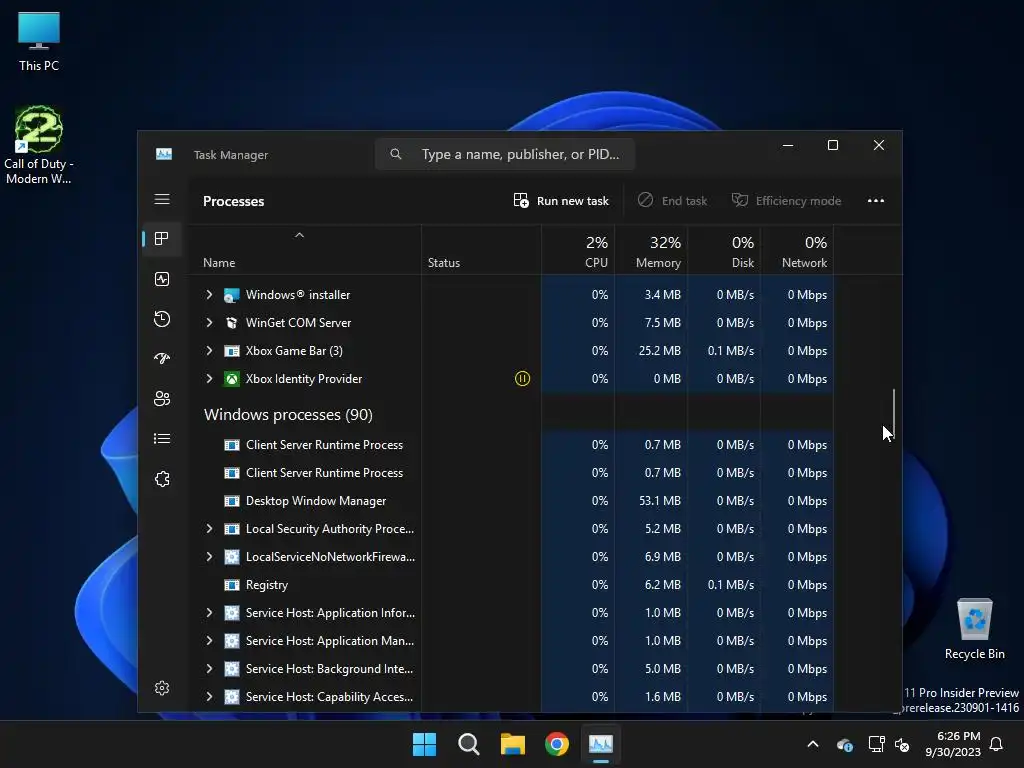The image size is (1024, 768).
Task: Open the Call of Duty desktop shortcut
Action: [x=39, y=145]
